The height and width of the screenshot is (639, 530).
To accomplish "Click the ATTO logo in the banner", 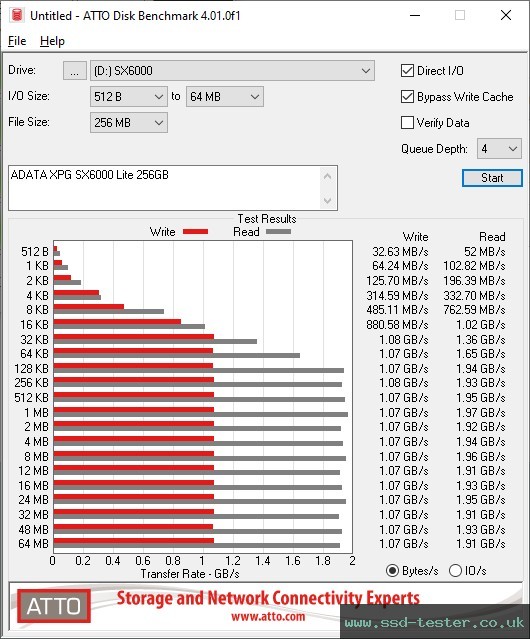I will point(53,606).
